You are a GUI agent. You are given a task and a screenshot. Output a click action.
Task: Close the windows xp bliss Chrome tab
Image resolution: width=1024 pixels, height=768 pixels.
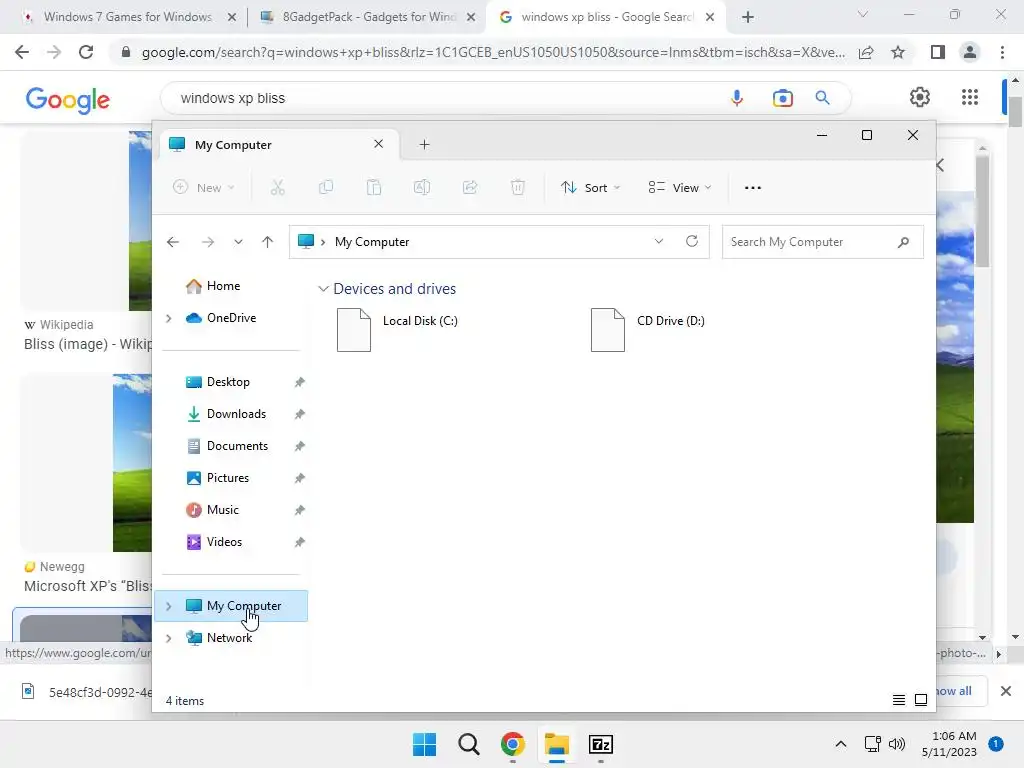coord(710,17)
